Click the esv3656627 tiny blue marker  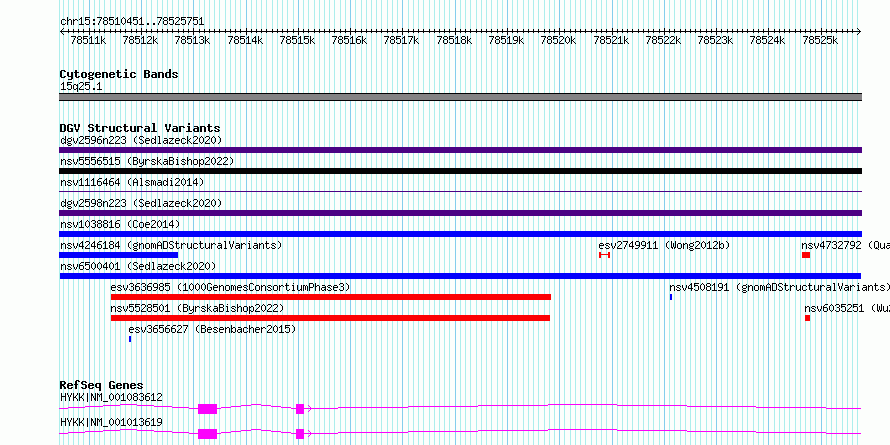click(130, 339)
